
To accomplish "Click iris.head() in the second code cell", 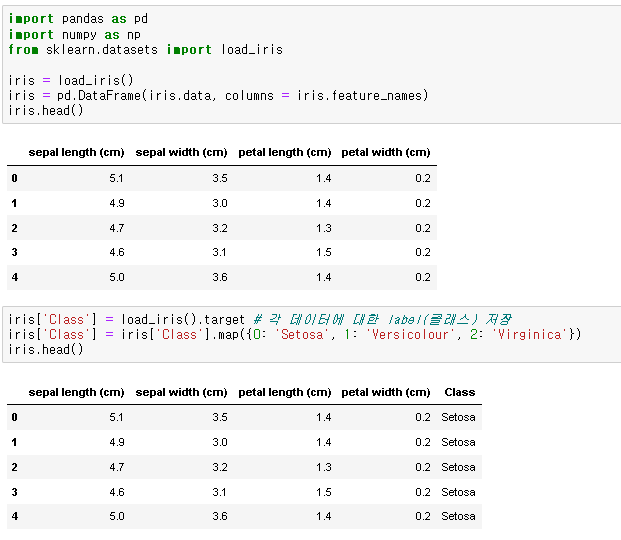I will click(46, 349).
